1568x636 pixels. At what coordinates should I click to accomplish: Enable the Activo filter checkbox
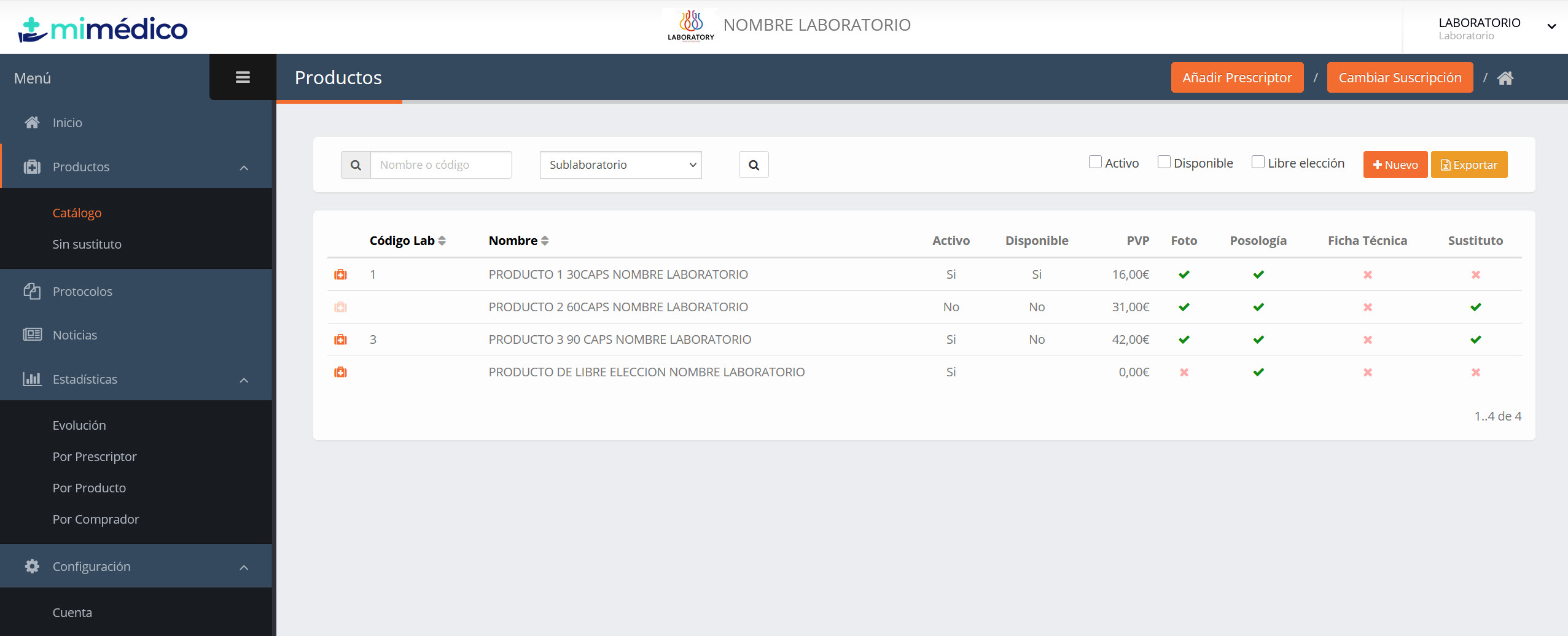click(1095, 162)
